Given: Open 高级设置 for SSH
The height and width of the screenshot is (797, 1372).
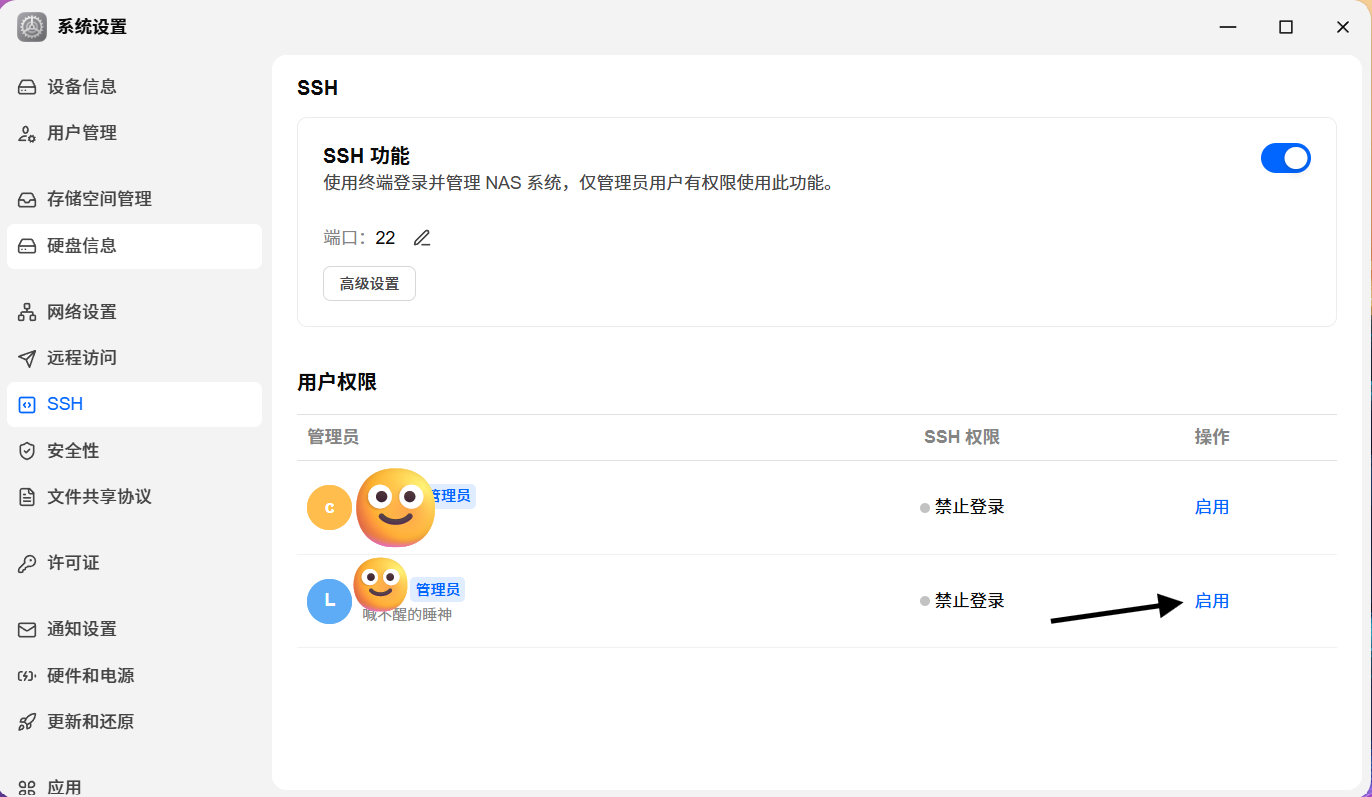Looking at the screenshot, I should click(x=369, y=283).
